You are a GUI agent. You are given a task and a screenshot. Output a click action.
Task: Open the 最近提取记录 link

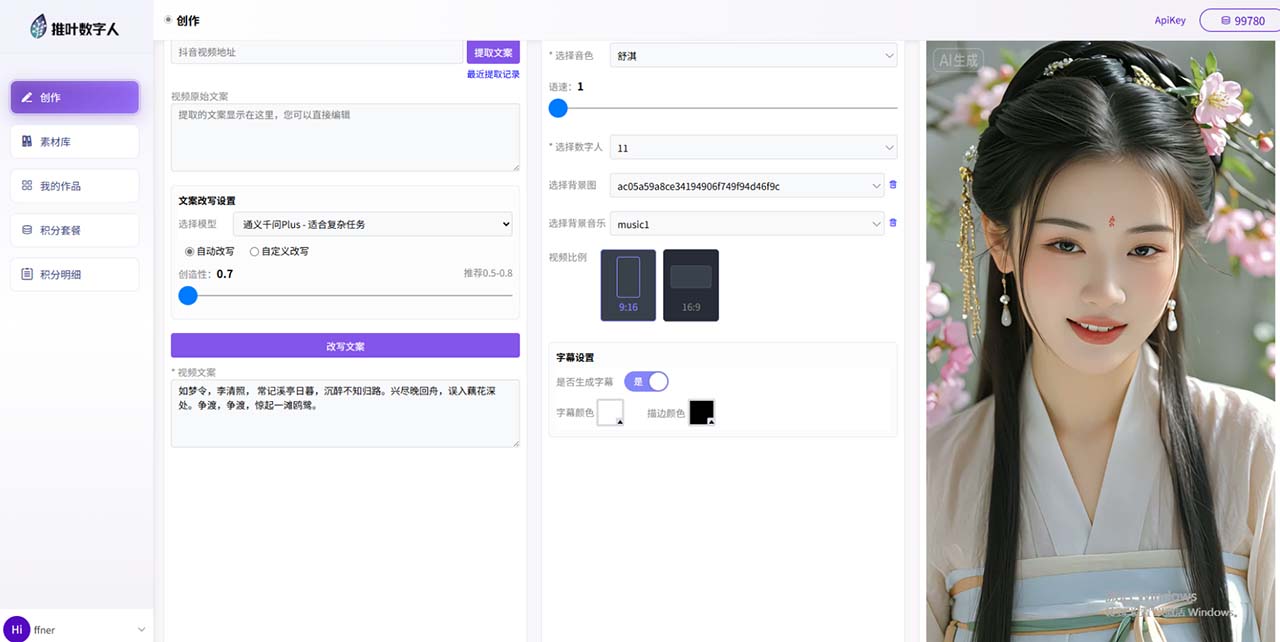tap(493, 74)
